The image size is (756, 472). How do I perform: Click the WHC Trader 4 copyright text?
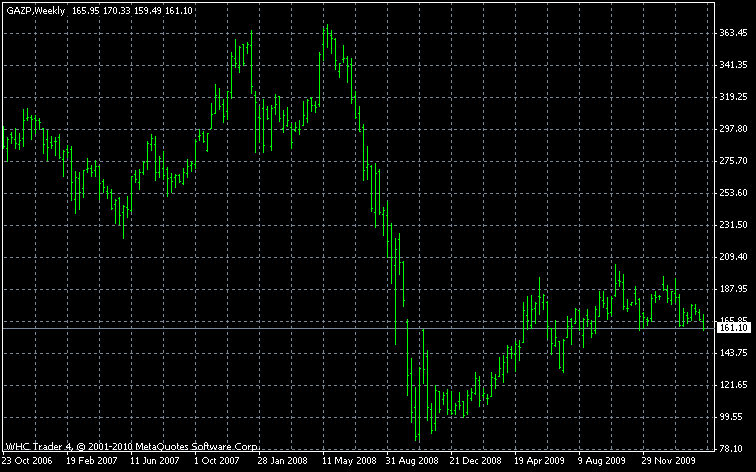[132, 446]
